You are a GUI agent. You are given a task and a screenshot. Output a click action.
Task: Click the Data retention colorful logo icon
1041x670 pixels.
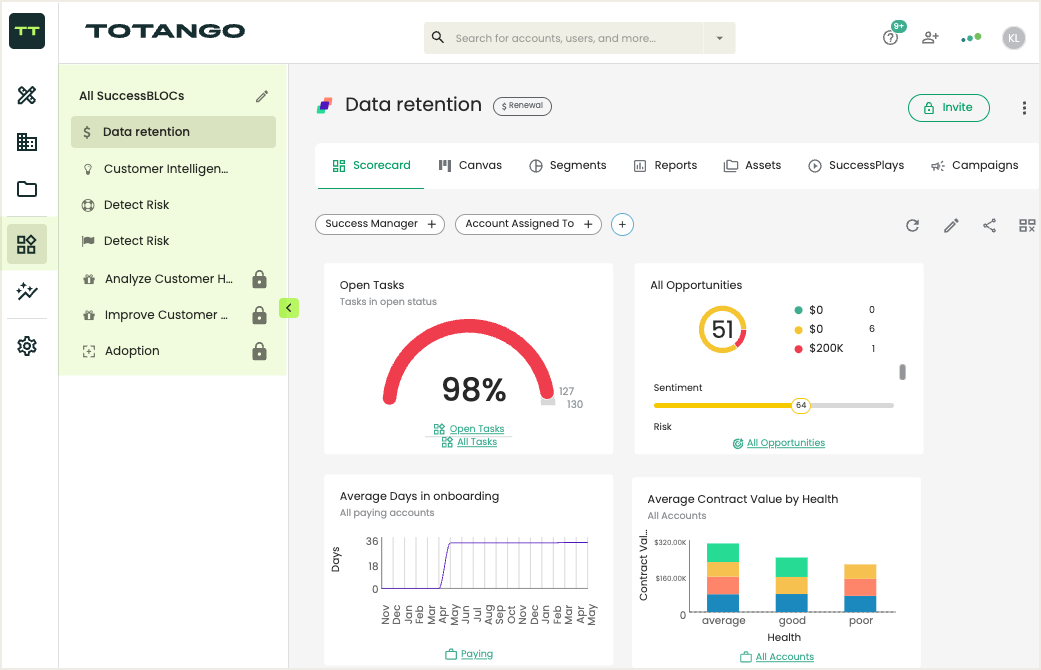click(x=324, y=106)
